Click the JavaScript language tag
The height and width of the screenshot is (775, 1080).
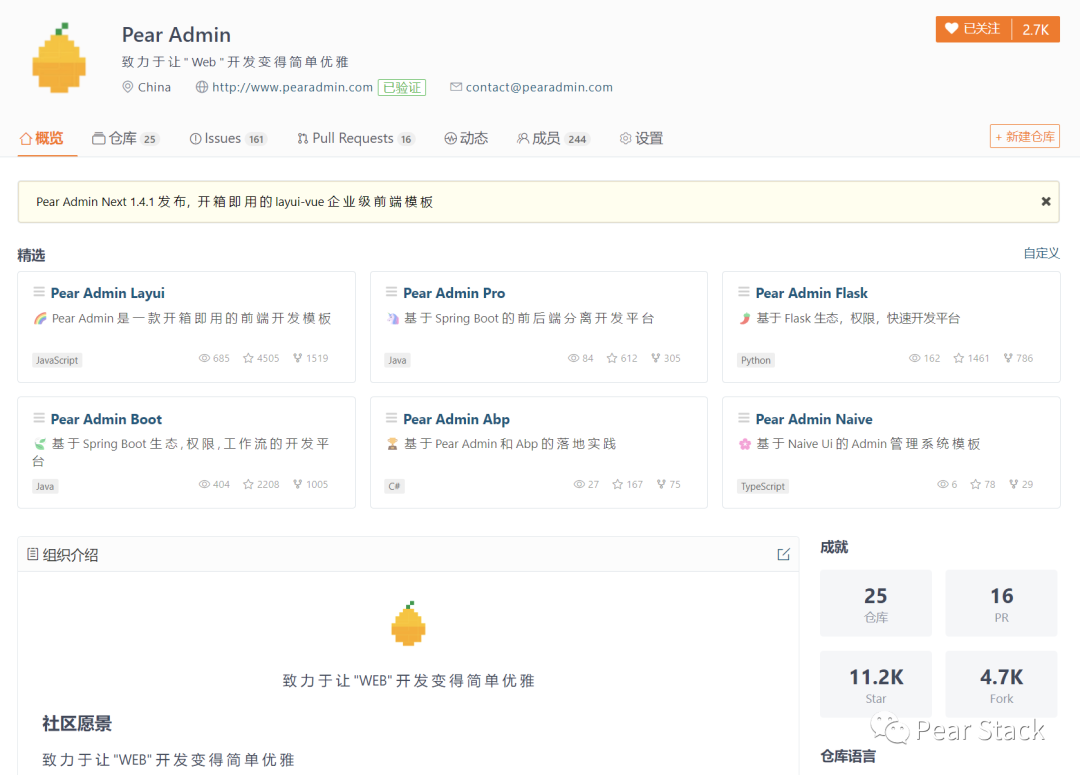[57, 360]
